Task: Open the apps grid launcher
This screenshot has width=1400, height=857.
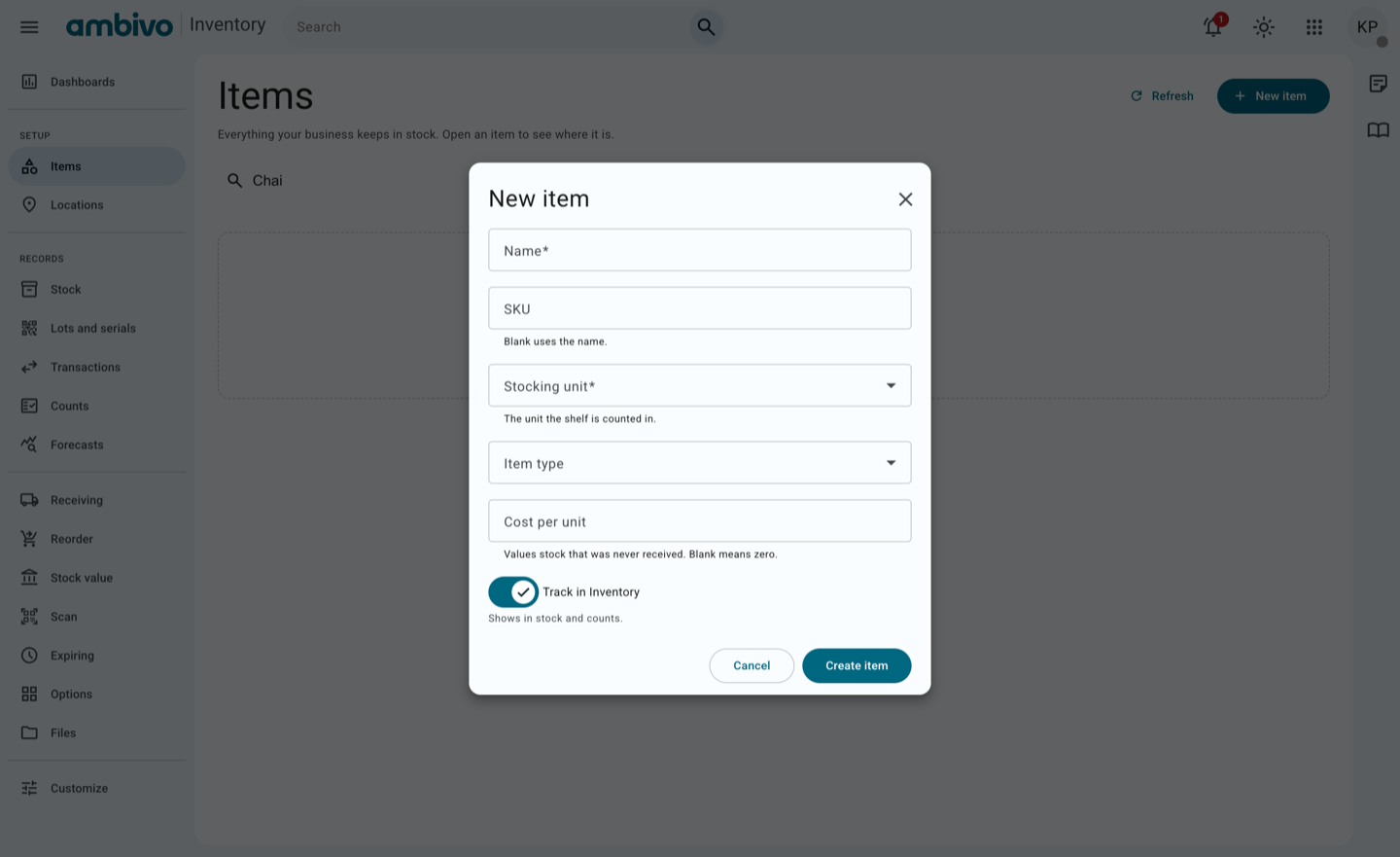Action: point(1314,27)
